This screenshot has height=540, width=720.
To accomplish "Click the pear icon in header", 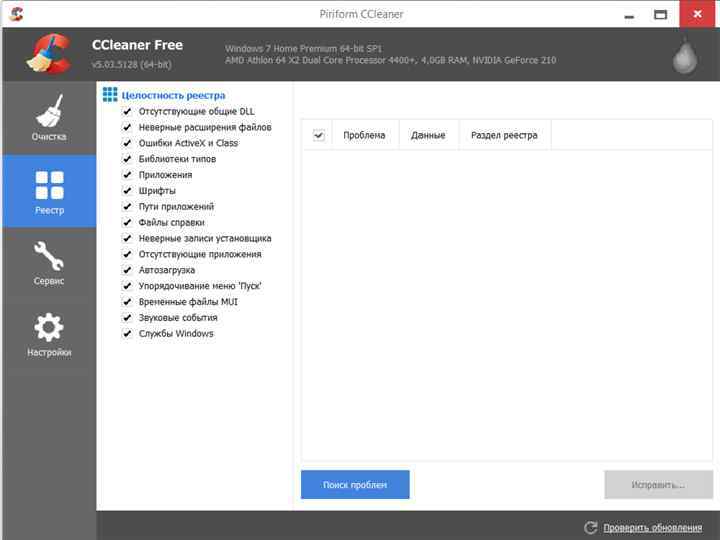I will click(x=685, y=56).
